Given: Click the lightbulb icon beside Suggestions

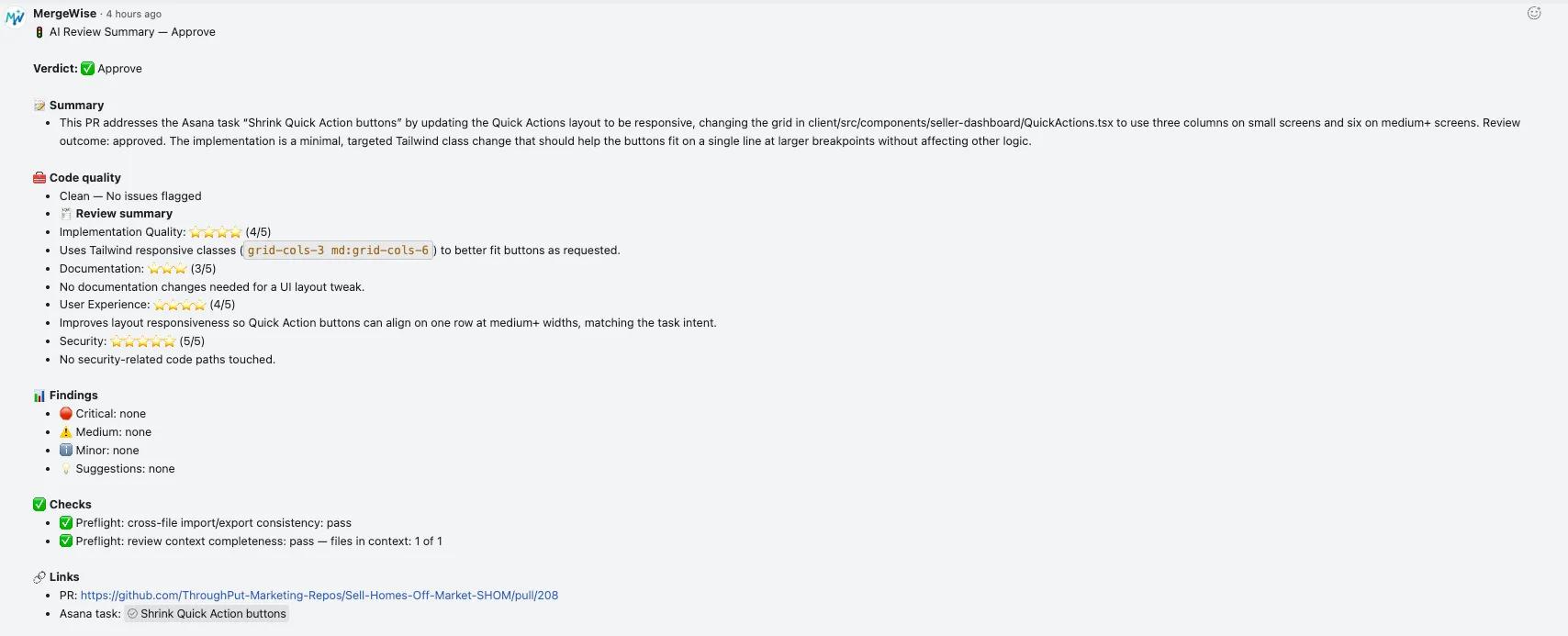Looking at the screenshot, I should click(66, 469).
